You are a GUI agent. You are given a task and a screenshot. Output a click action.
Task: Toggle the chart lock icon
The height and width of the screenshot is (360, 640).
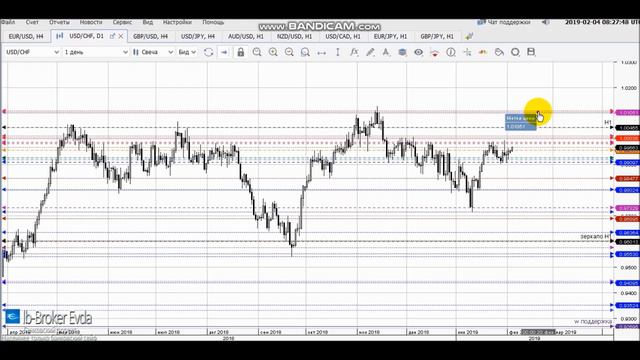click(x=241, y=52)
